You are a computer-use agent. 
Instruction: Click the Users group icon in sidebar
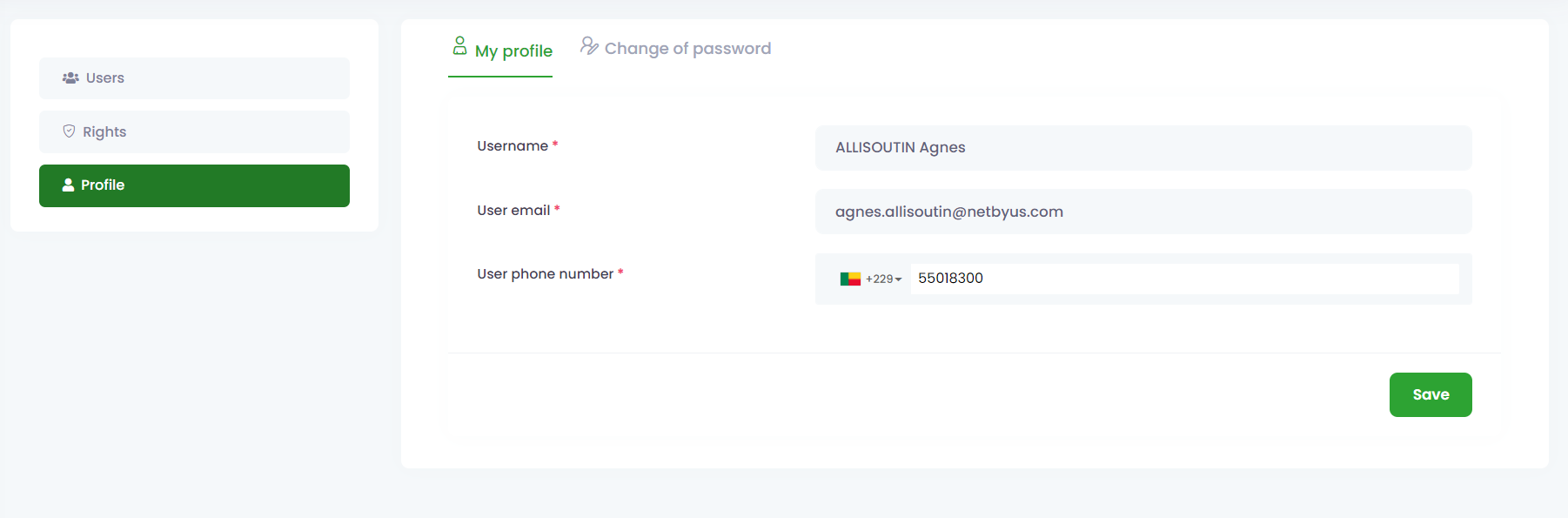(70, 78)
